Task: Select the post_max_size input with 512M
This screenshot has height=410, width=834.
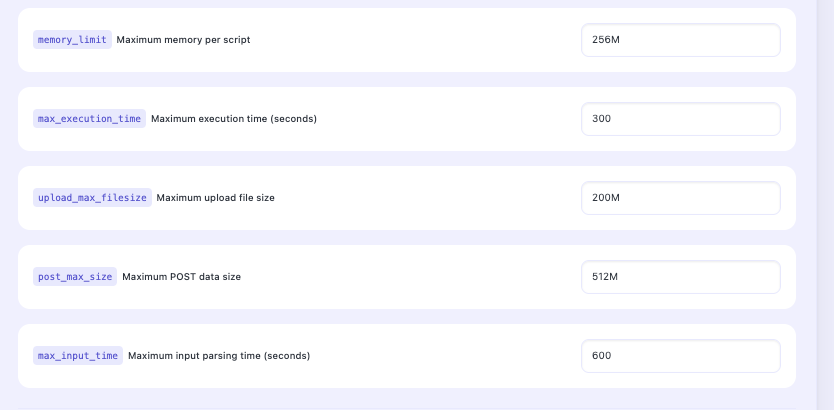Action: click(680, 277)
